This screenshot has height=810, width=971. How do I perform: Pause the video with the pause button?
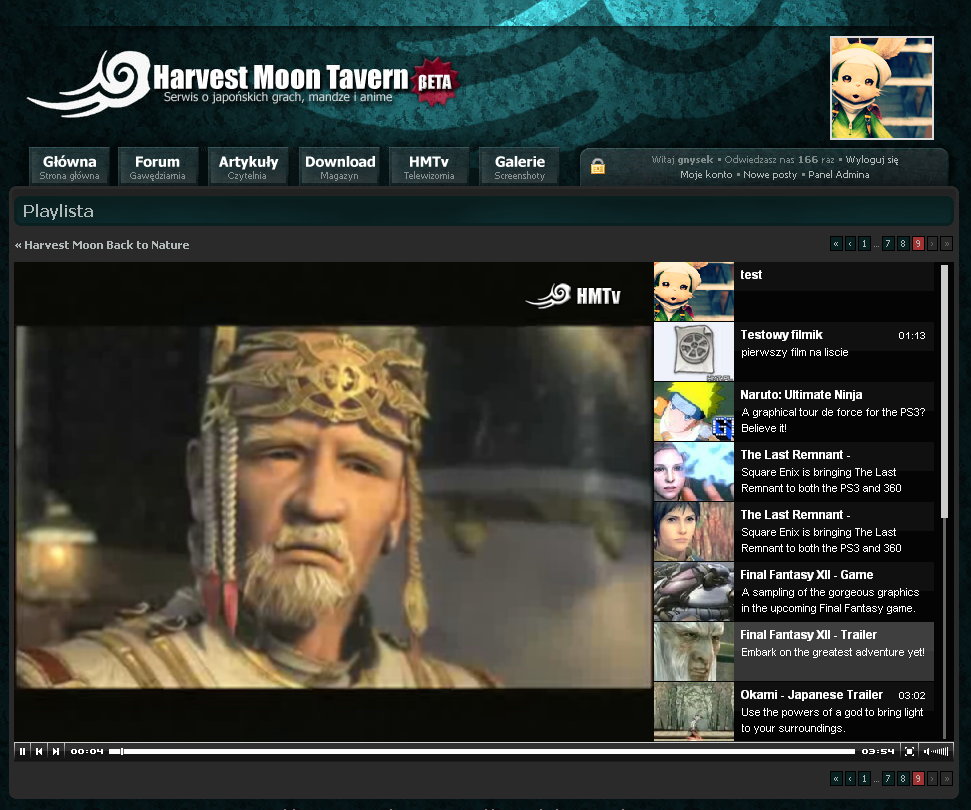(23, 751)
